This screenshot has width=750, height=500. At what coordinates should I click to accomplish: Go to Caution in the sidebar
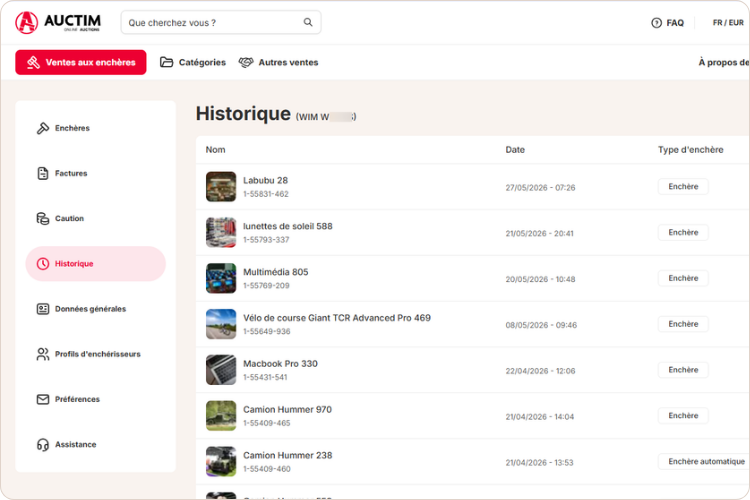tap(96, 218)
